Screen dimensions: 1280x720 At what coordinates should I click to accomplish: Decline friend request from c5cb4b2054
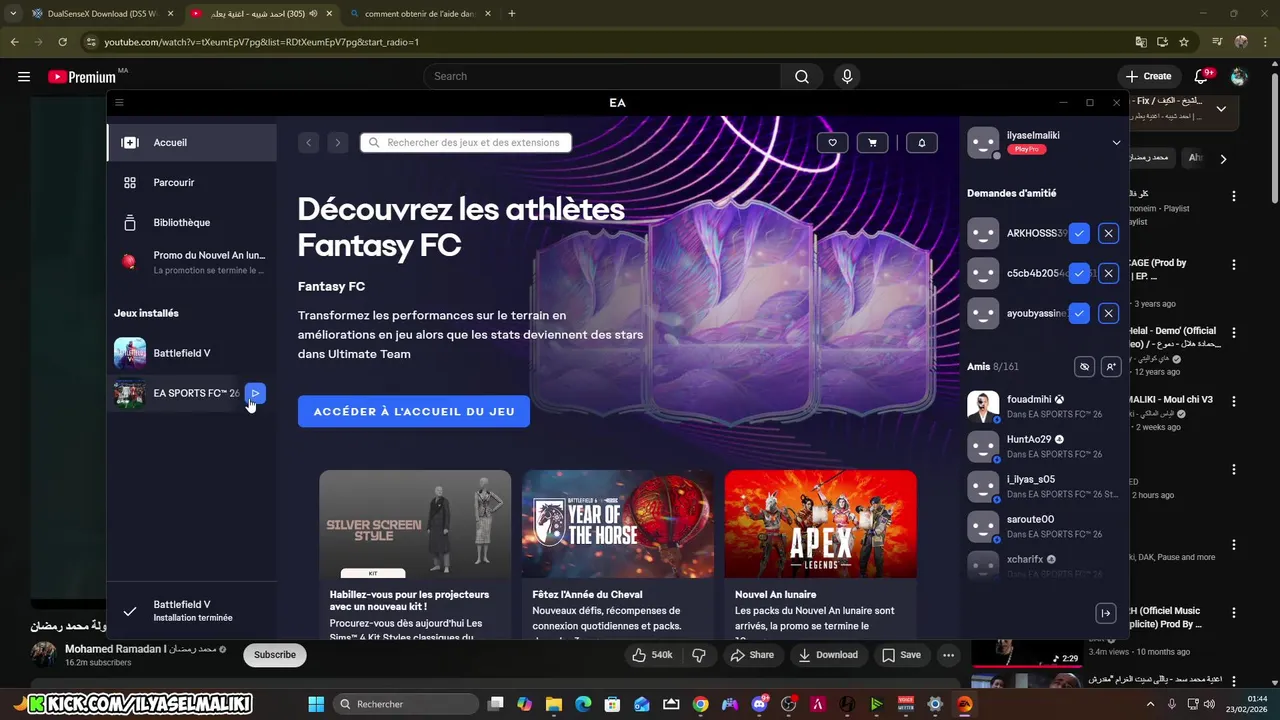1108,273
